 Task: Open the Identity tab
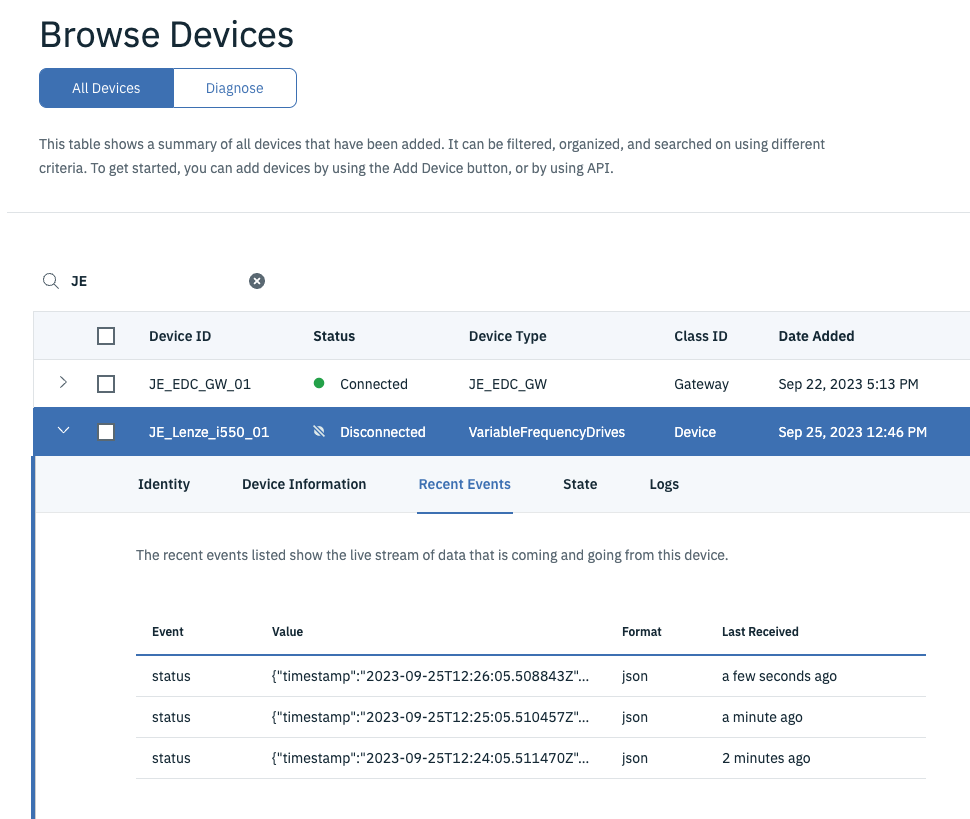164,484
